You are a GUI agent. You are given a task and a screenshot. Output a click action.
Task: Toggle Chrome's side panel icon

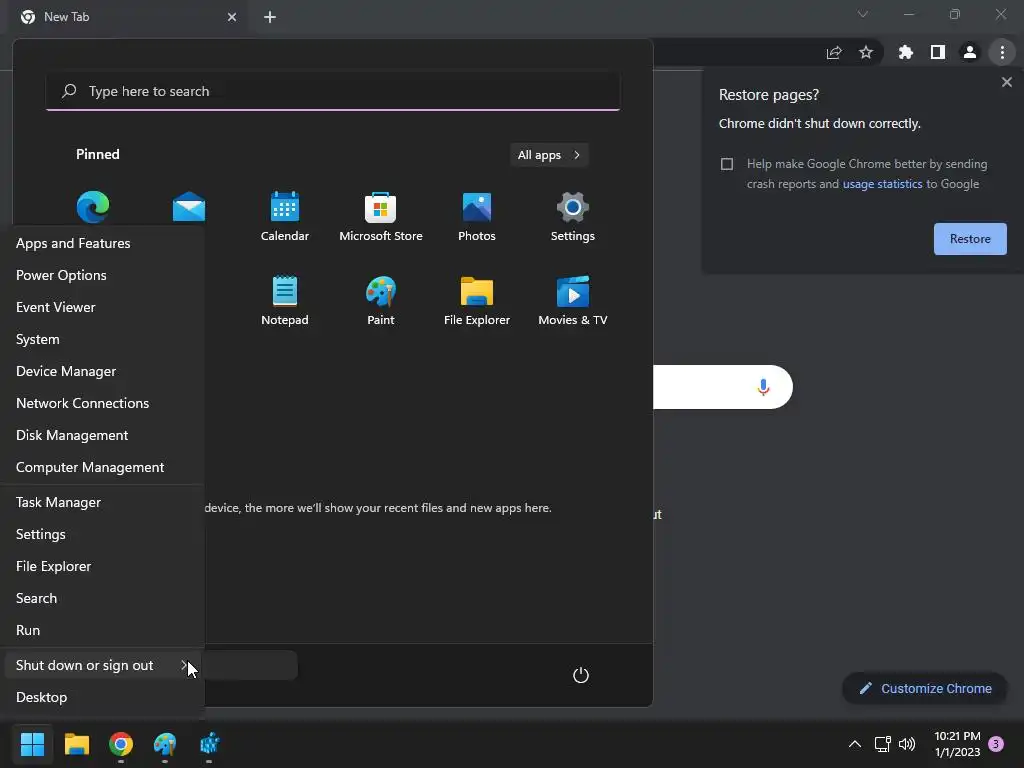click(938, 52)
